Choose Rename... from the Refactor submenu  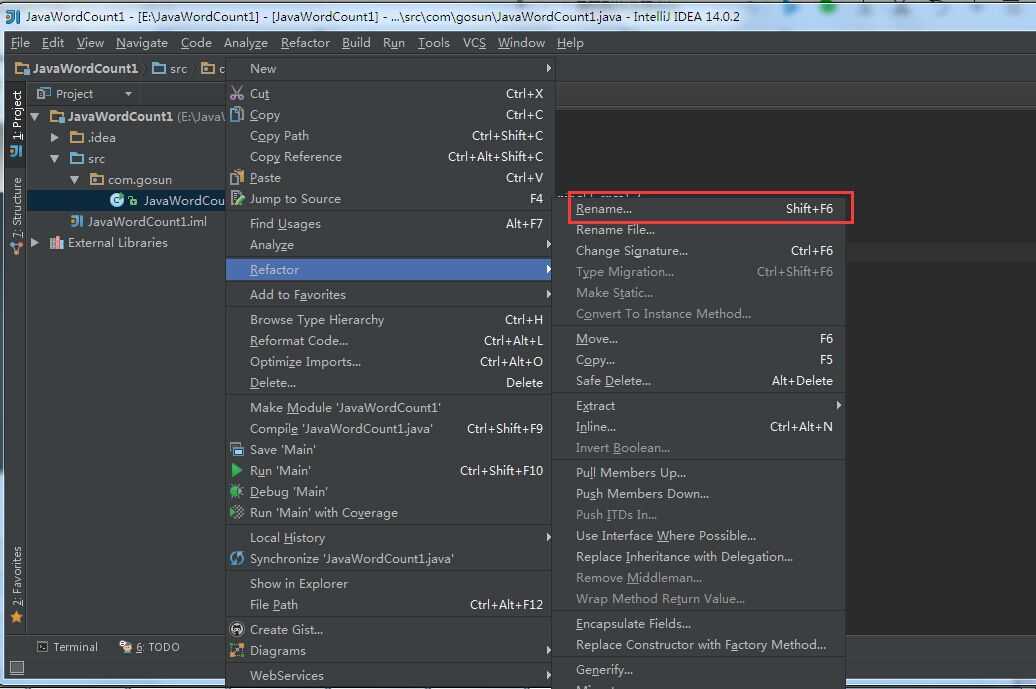(706, 208)
